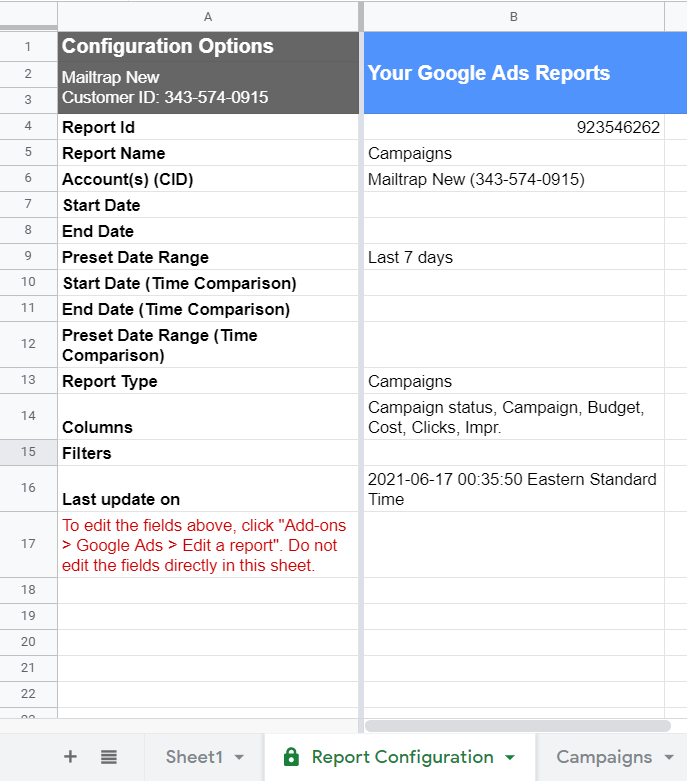This screenshot has width=687, height=781.
Task: Open the all sheets list icon
Action: (x=109, y=757)
